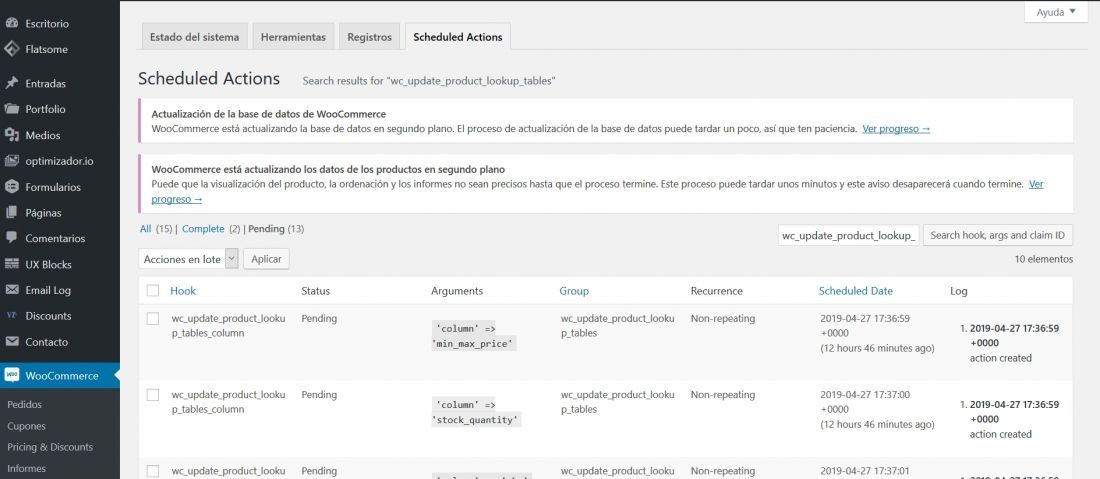The width and height of the screenshot is (1100, 479).
Task: Click the WooCommerce Woo logo icon
Action: 12,375
